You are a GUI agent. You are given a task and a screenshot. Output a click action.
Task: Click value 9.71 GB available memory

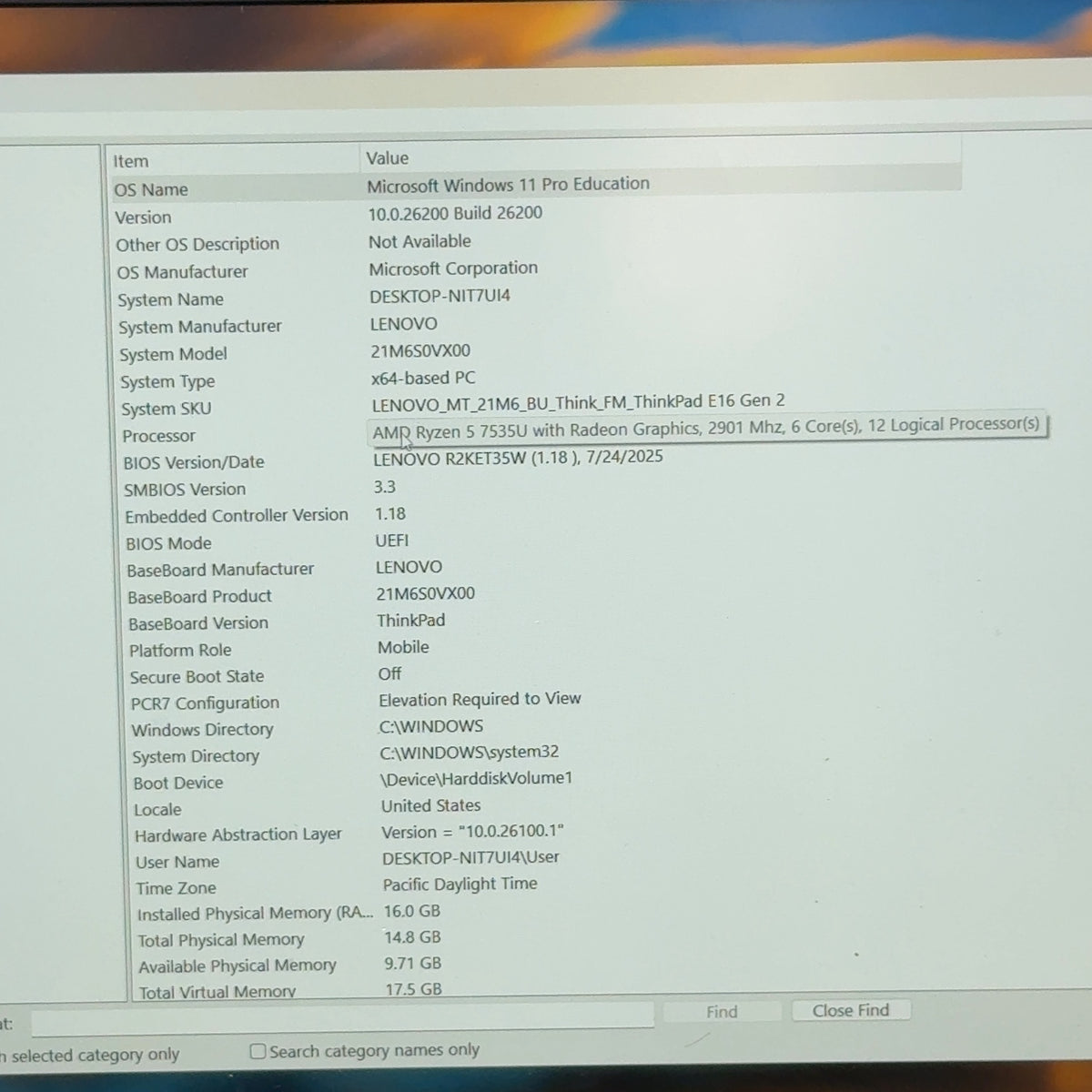(x=413, y=963)
